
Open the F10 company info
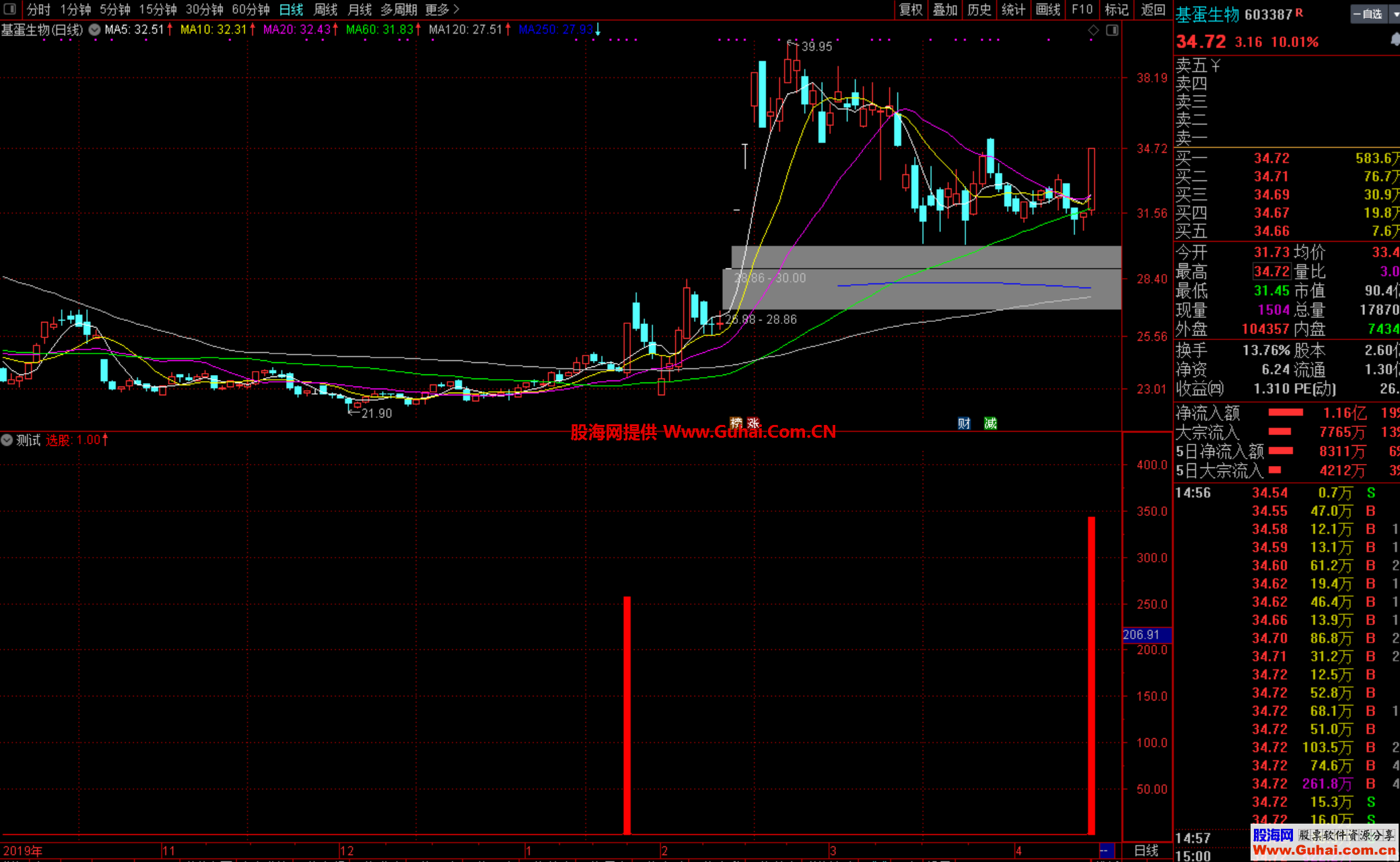tap(1082, 9)
